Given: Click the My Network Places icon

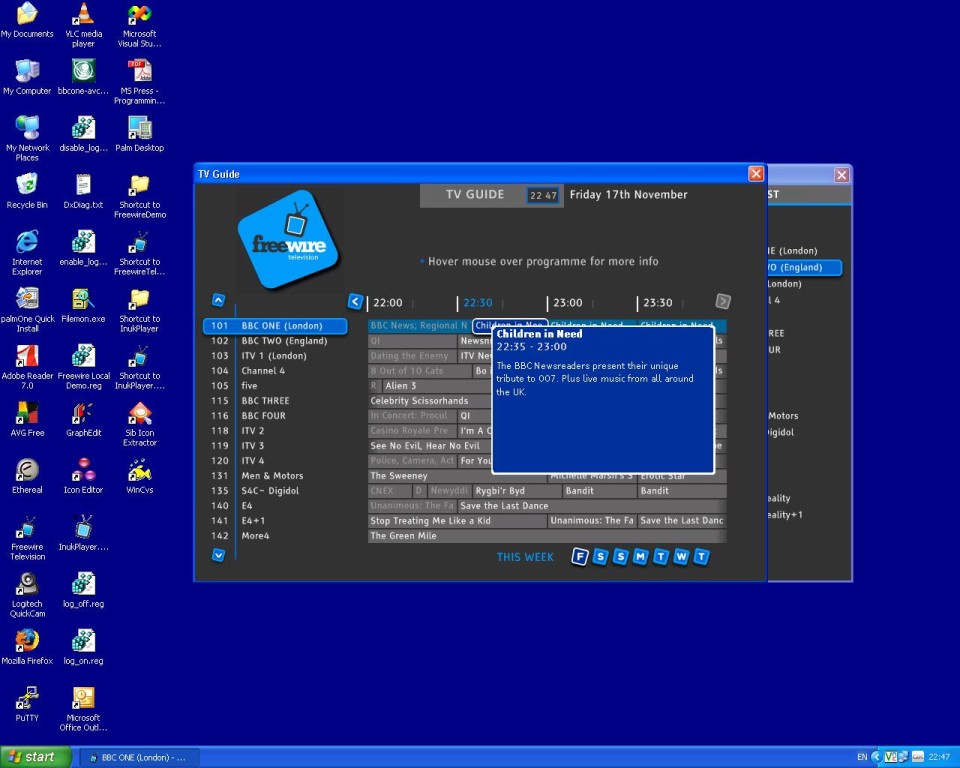Looking at the screenshot, I should (x=28, y=139).
